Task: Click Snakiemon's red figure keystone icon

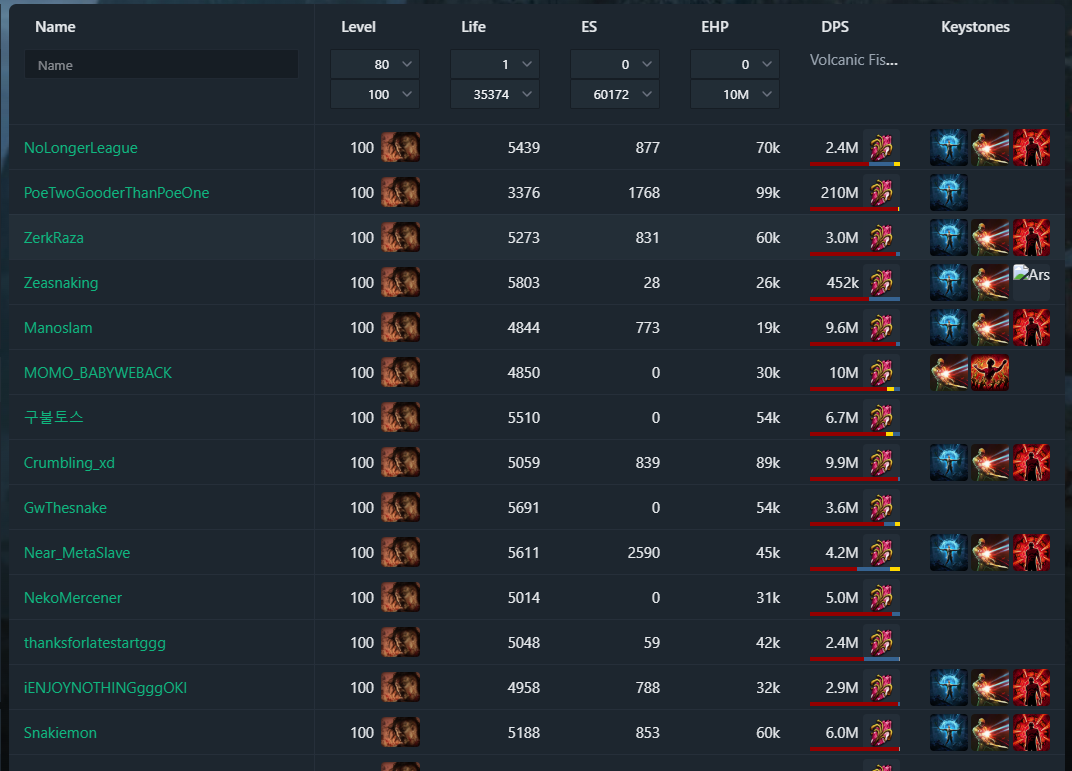Action: tap(1031, 733)
